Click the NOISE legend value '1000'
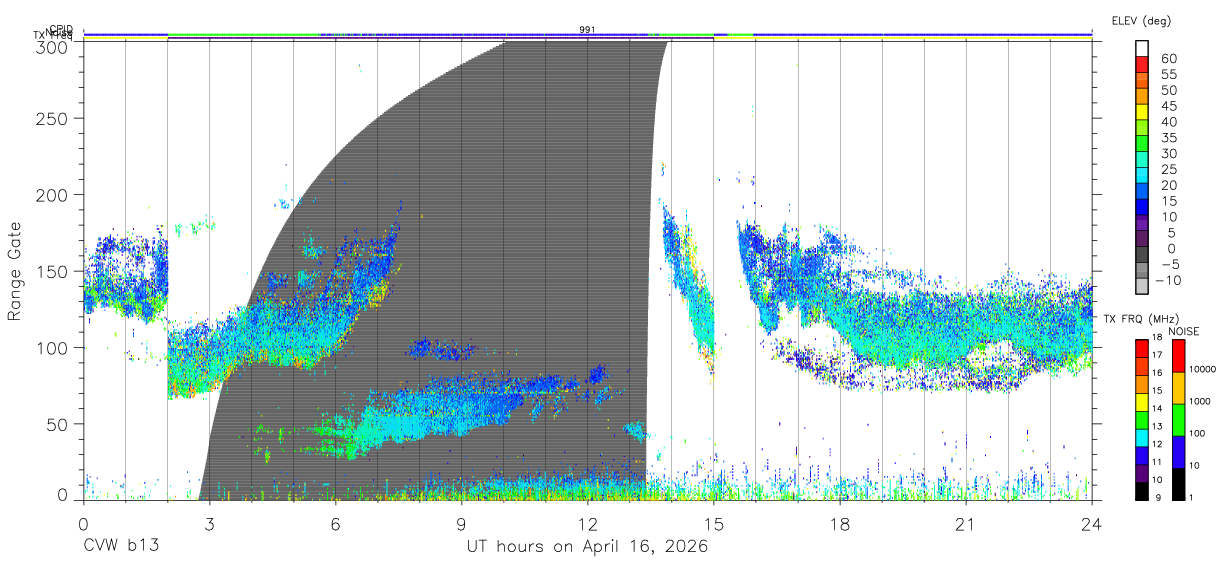Viewport: 1228px width, 567px height. [x=1200, y=401]
